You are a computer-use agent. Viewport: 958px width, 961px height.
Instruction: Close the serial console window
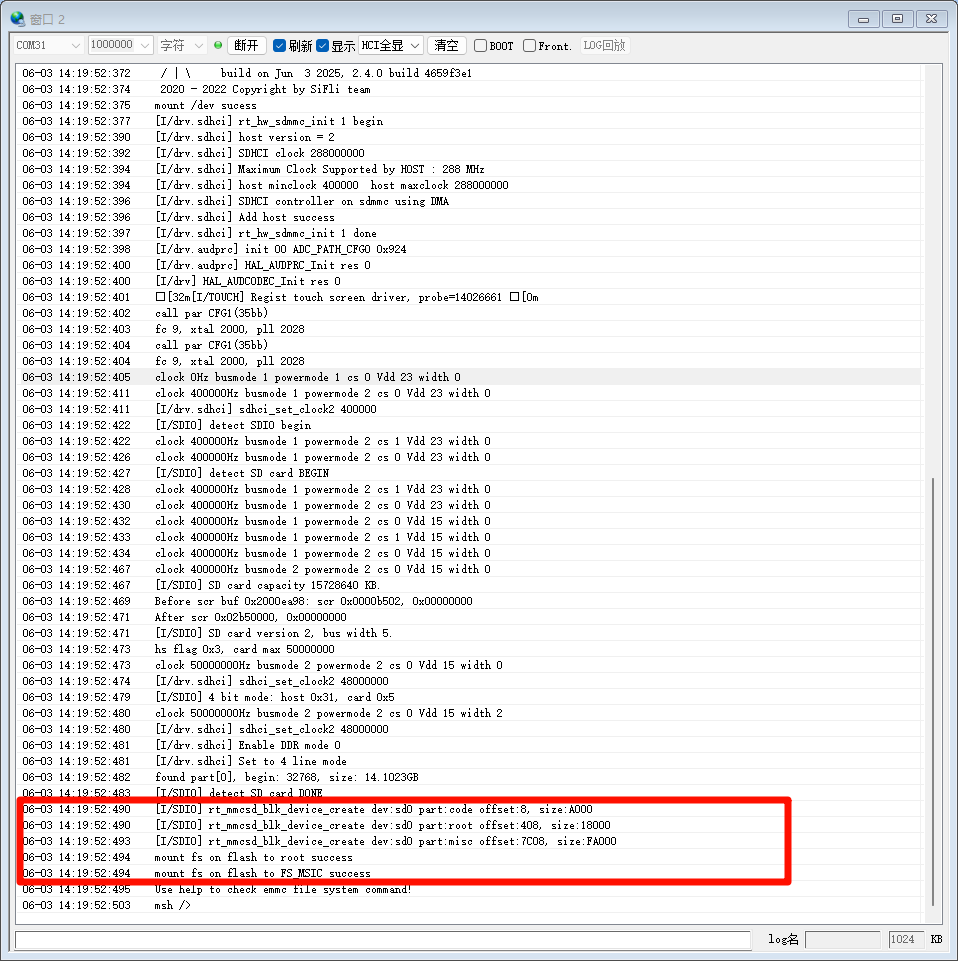point(930,18)
